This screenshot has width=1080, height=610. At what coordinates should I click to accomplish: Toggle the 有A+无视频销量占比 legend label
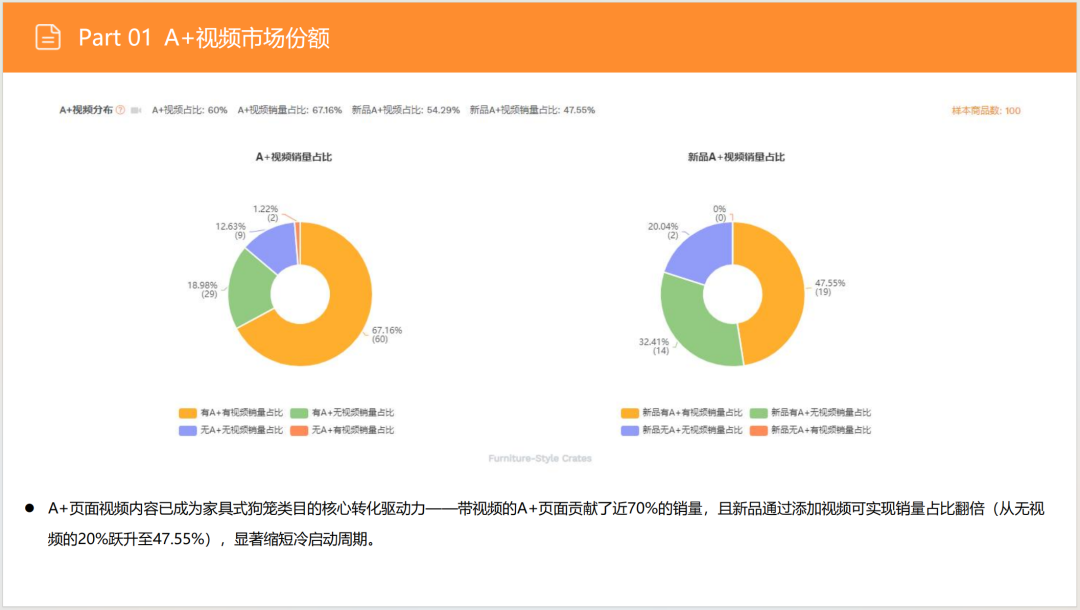click(353, 413)
